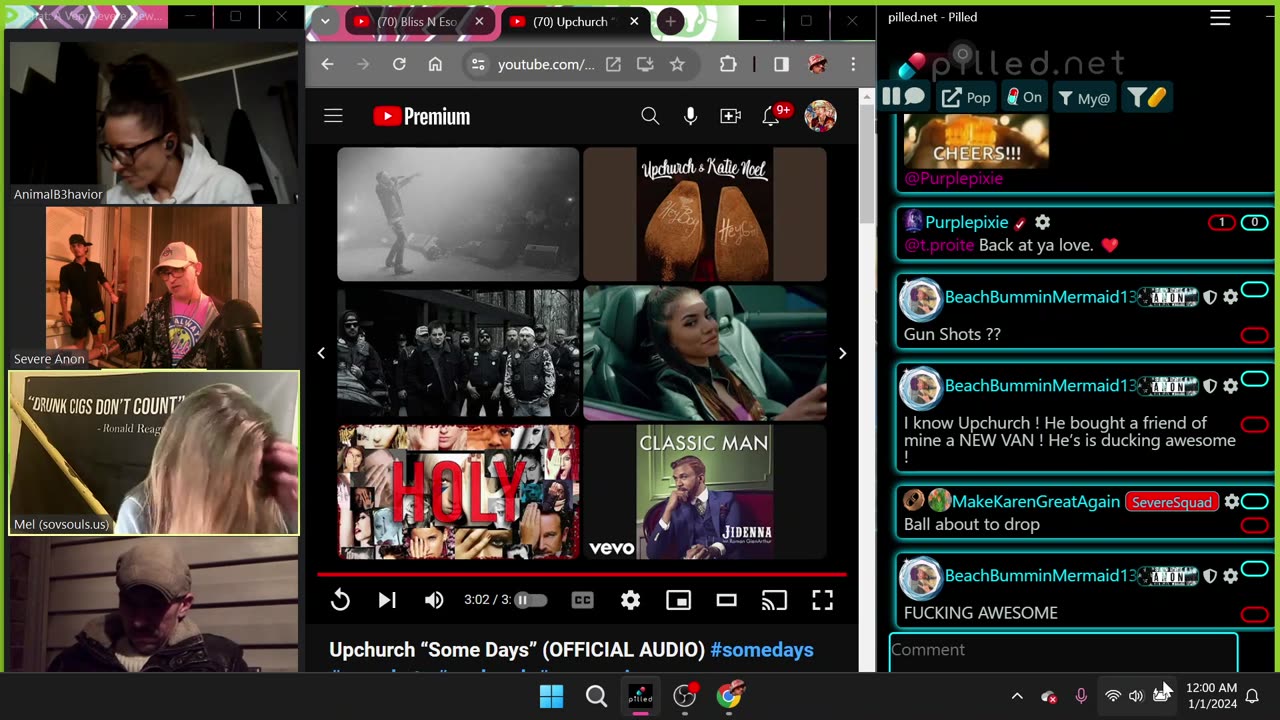This screenshot has height=720, width=1280.
Task: Open YouTube notifications bell
Action: (770, 116)
